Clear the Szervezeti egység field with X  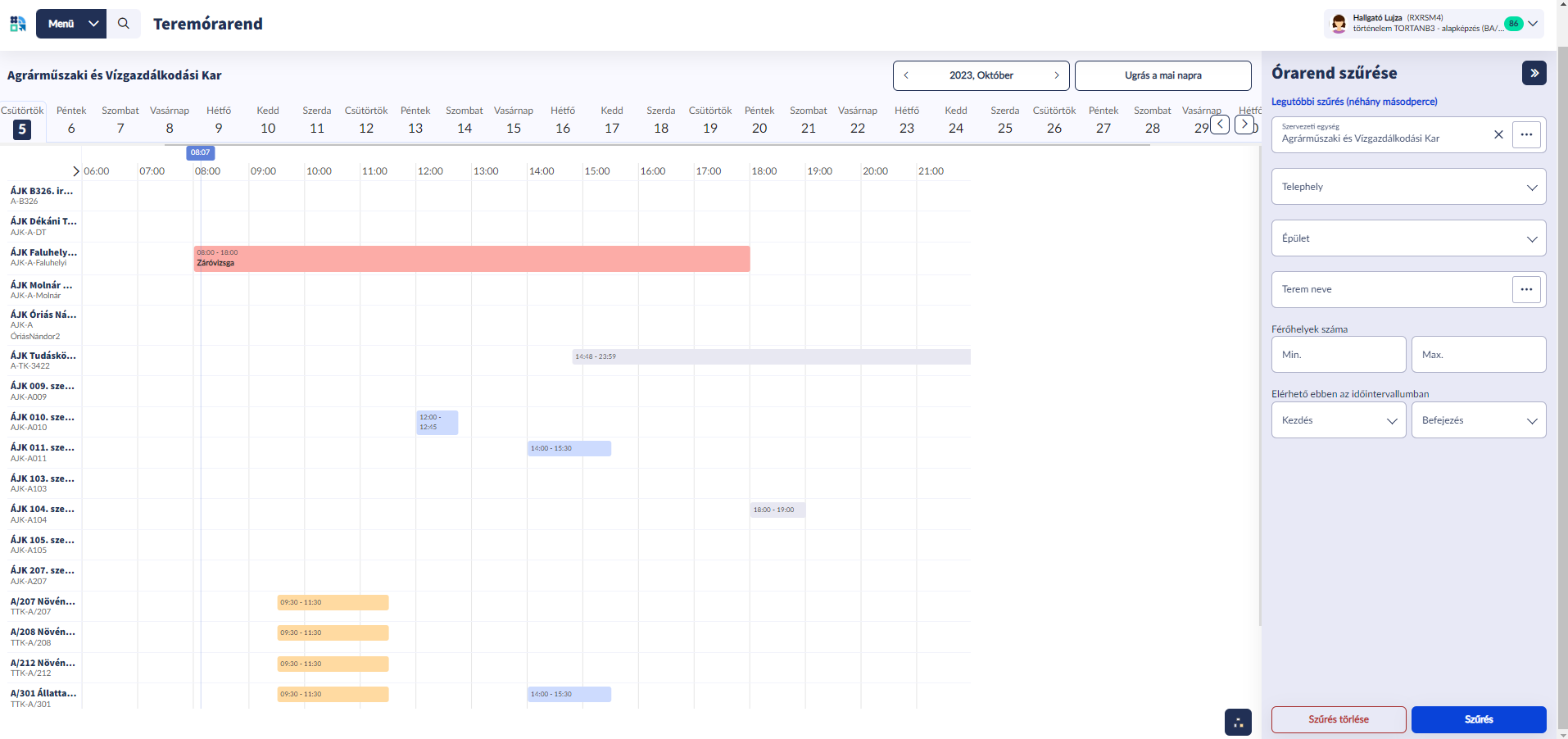pos(1498,134)
